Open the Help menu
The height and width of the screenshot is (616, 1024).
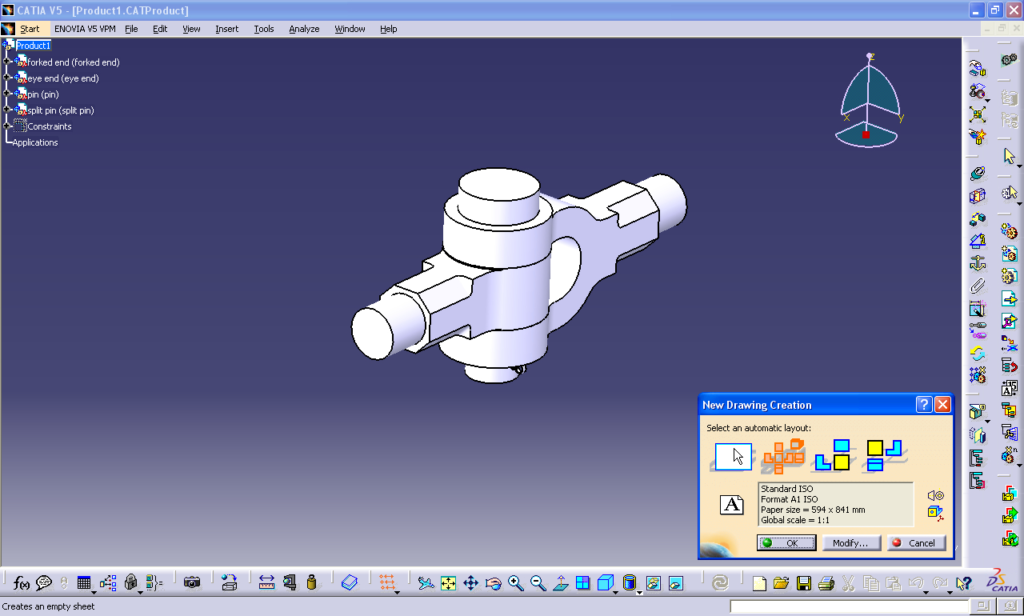tap(388, 29)
